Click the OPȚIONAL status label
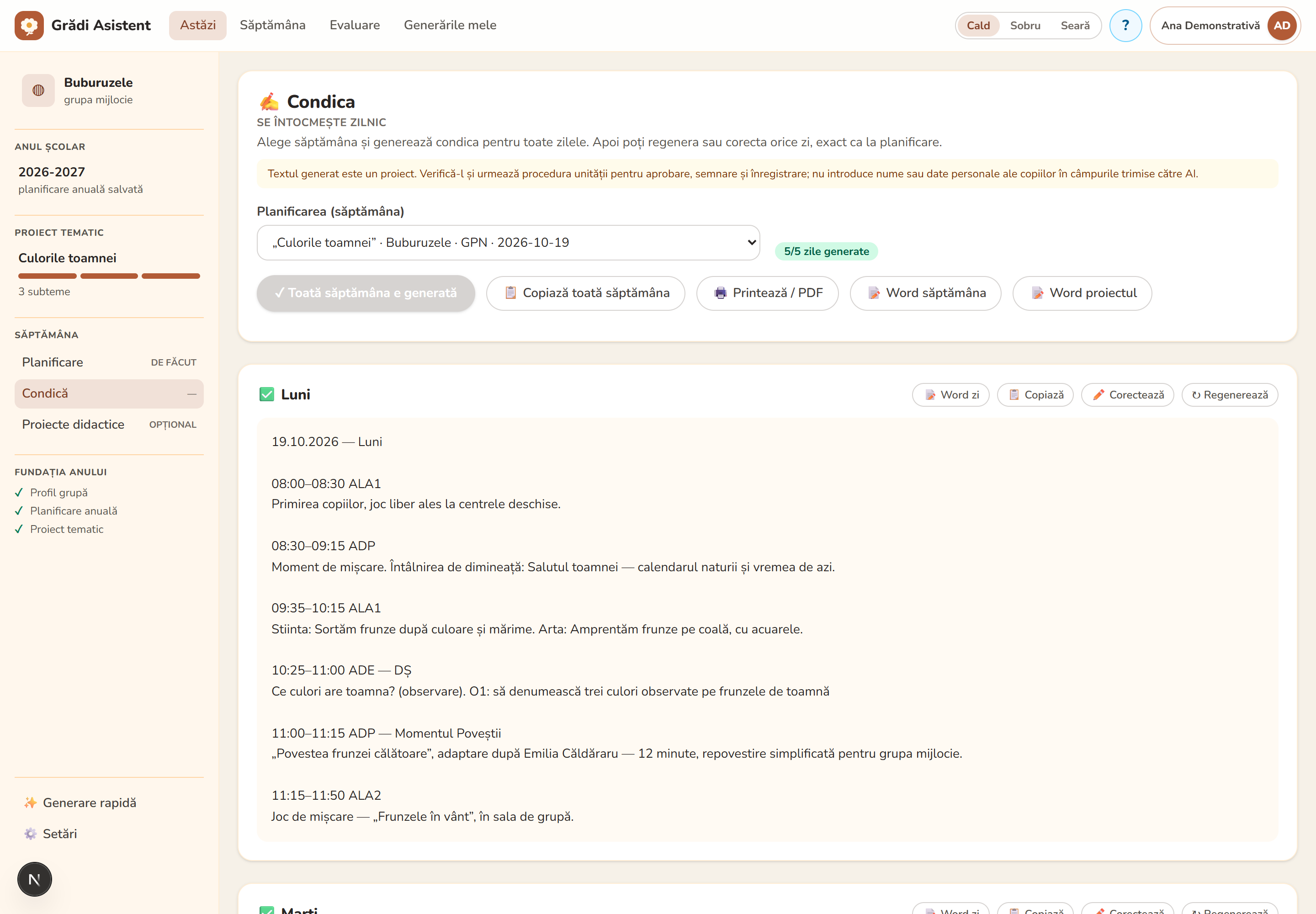 [173, 425]
